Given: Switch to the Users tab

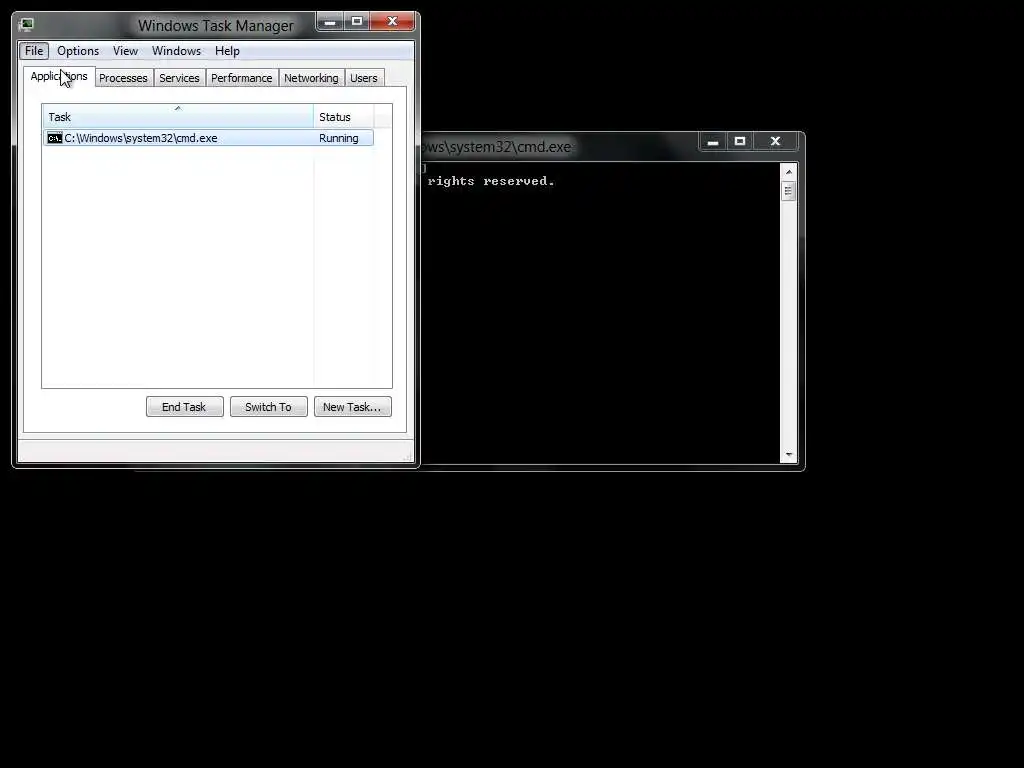Looking at the screenshot, I should coord(364,78).
